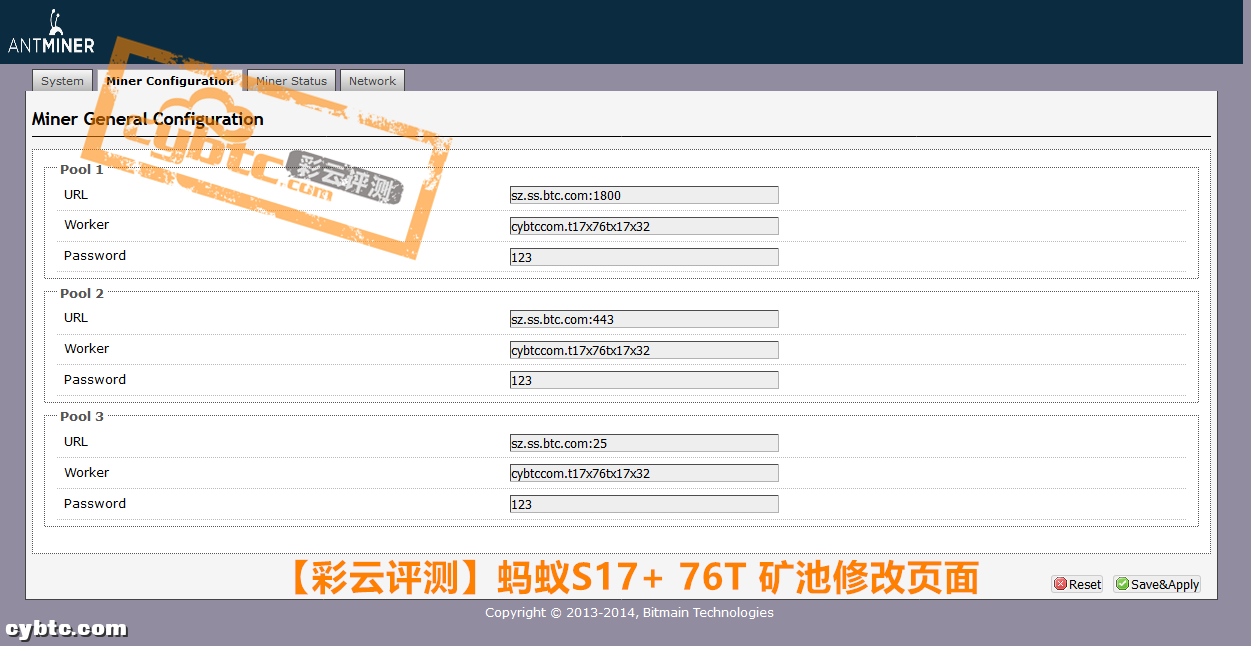Click the Miner Configuration tab
The height and width of the screenshot is (646, 1251).
pyautogui.click(x=170, y=80)
